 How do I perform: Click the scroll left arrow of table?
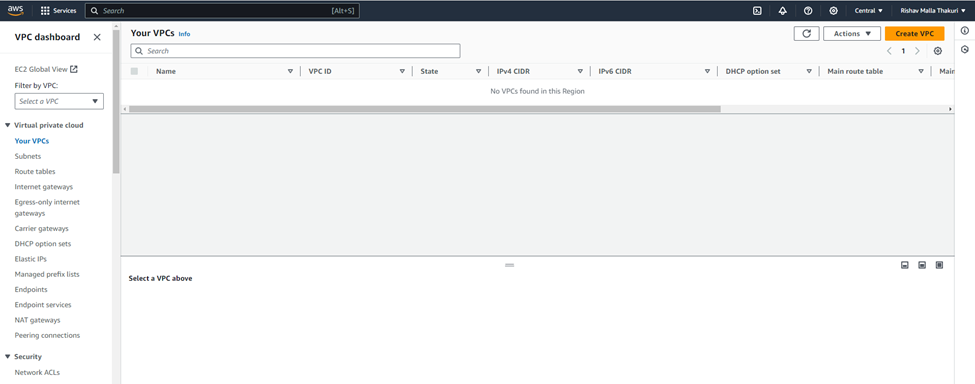click(x=125, y=109)
